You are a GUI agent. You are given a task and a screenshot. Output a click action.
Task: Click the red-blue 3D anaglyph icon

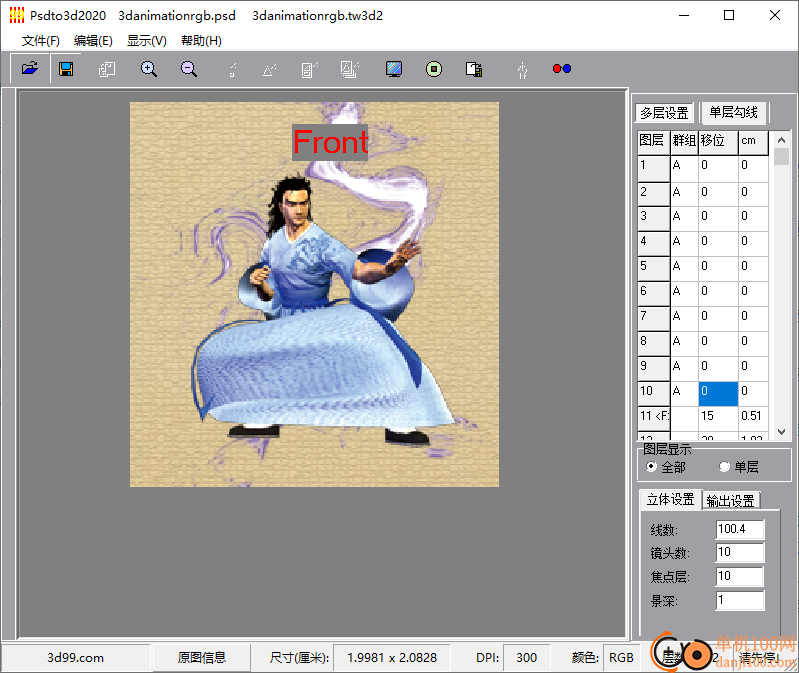[x=562, y=69]
